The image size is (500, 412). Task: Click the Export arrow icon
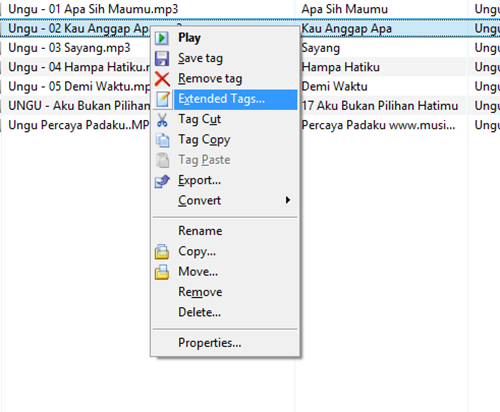point(162,181)
